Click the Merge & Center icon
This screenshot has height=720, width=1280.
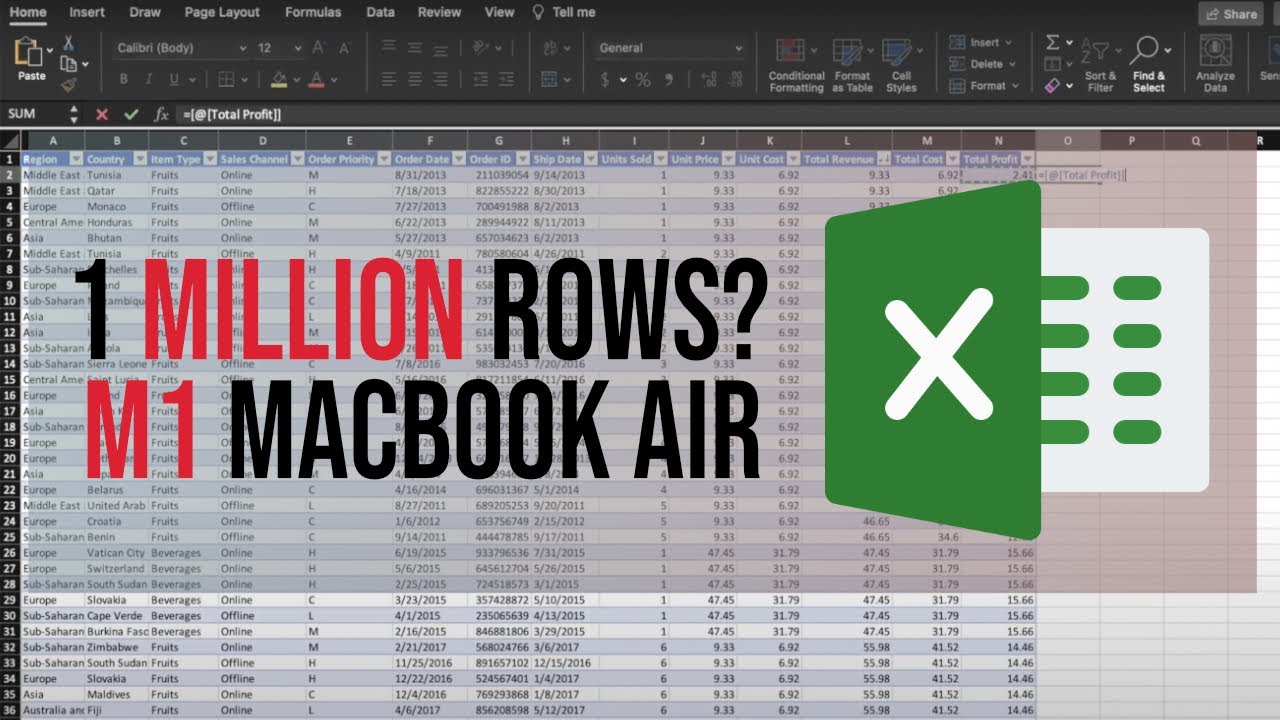[549, 79]
